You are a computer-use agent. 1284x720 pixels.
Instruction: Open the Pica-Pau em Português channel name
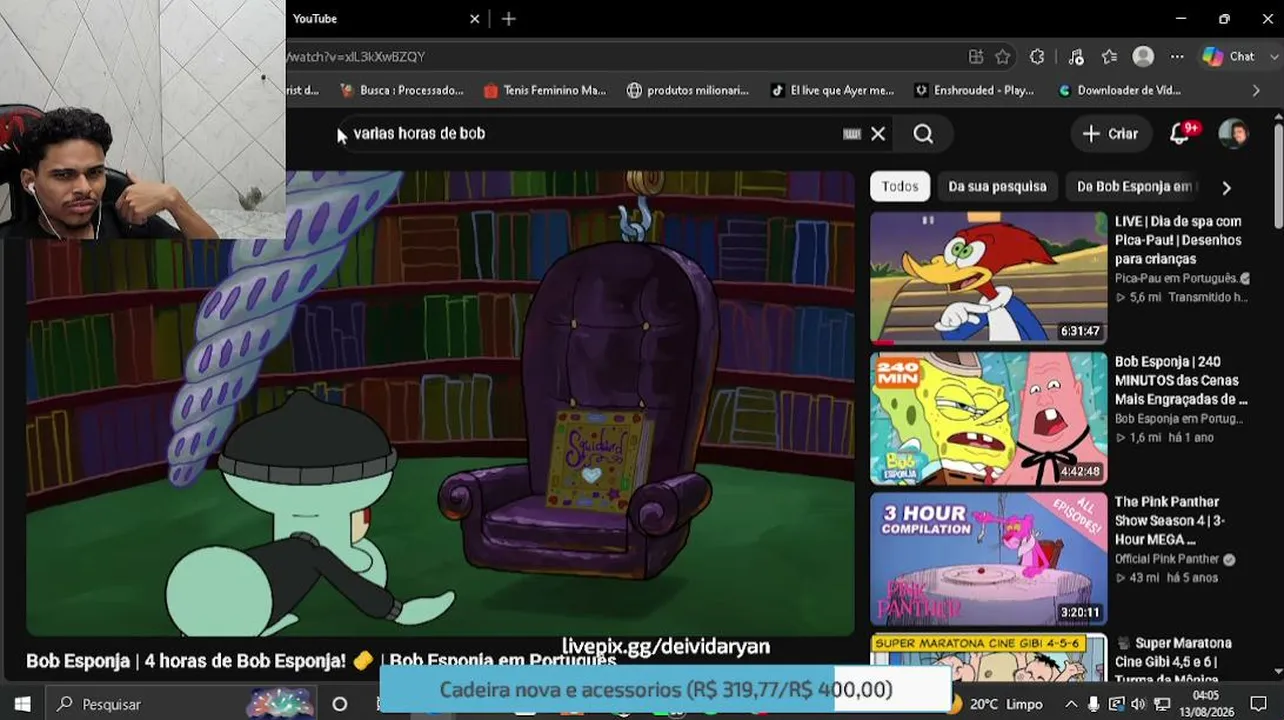pyautogui.click(x=1176, y=278)
